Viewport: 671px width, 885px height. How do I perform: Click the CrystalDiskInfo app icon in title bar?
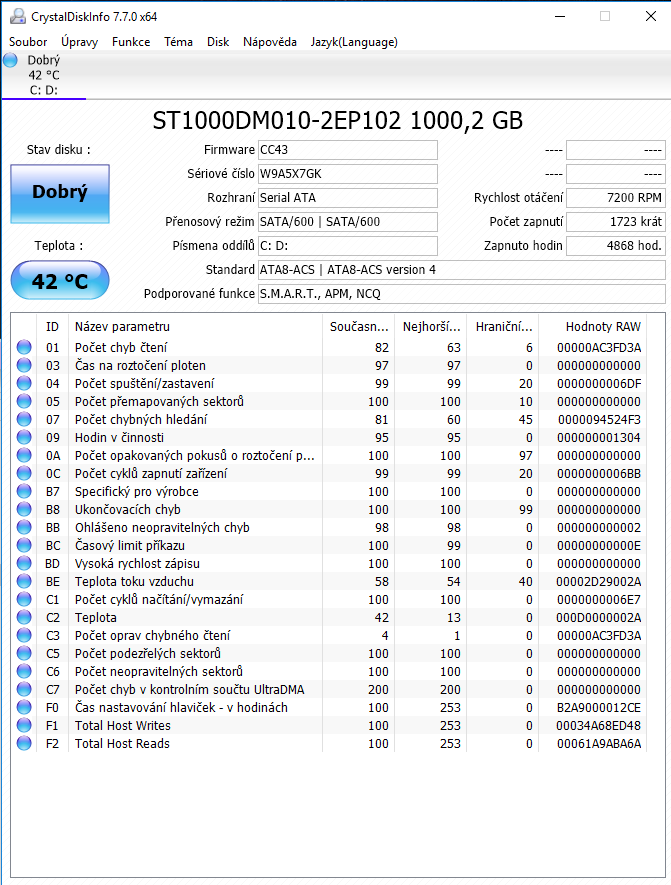[x=17, y=16]
